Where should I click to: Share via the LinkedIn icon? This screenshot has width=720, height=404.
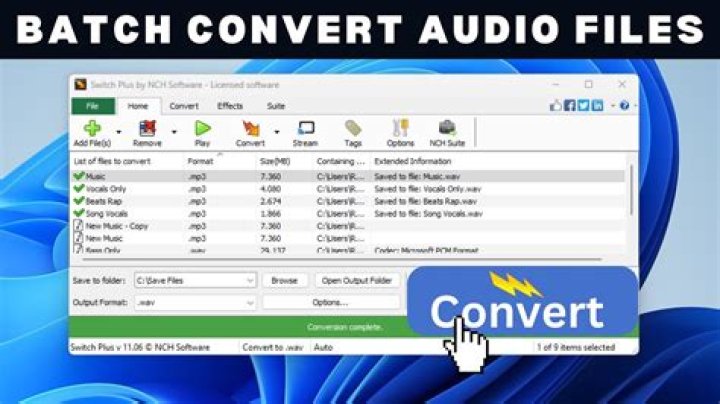tap(597, 105)
